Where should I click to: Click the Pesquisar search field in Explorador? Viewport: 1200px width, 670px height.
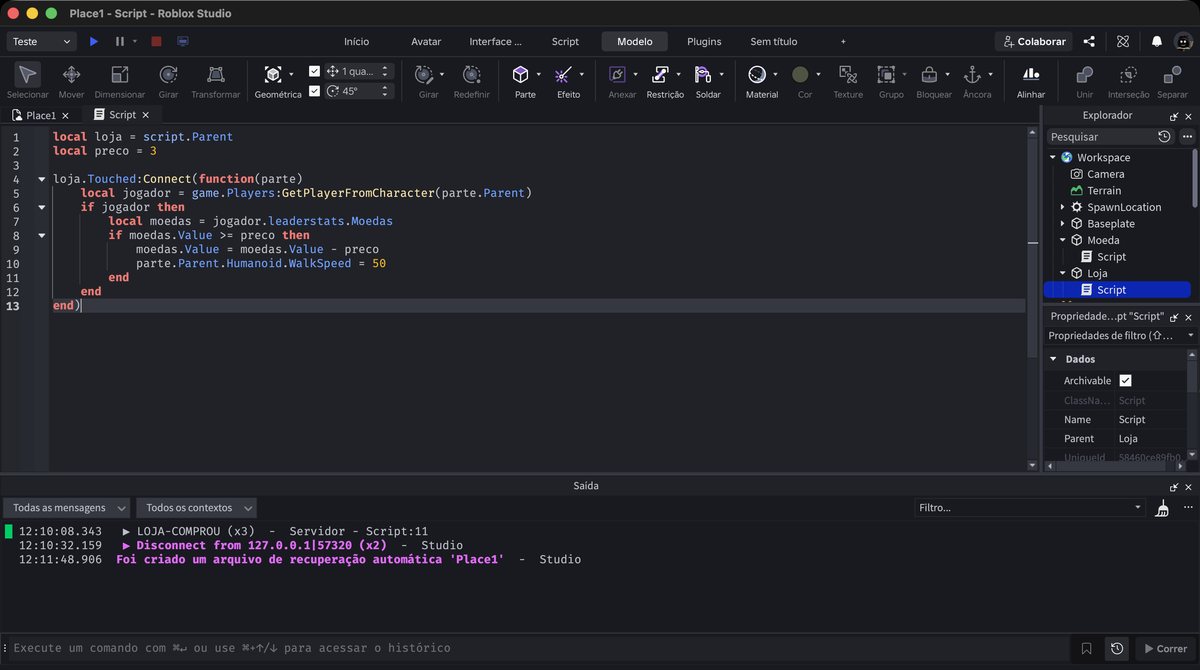1100,137
